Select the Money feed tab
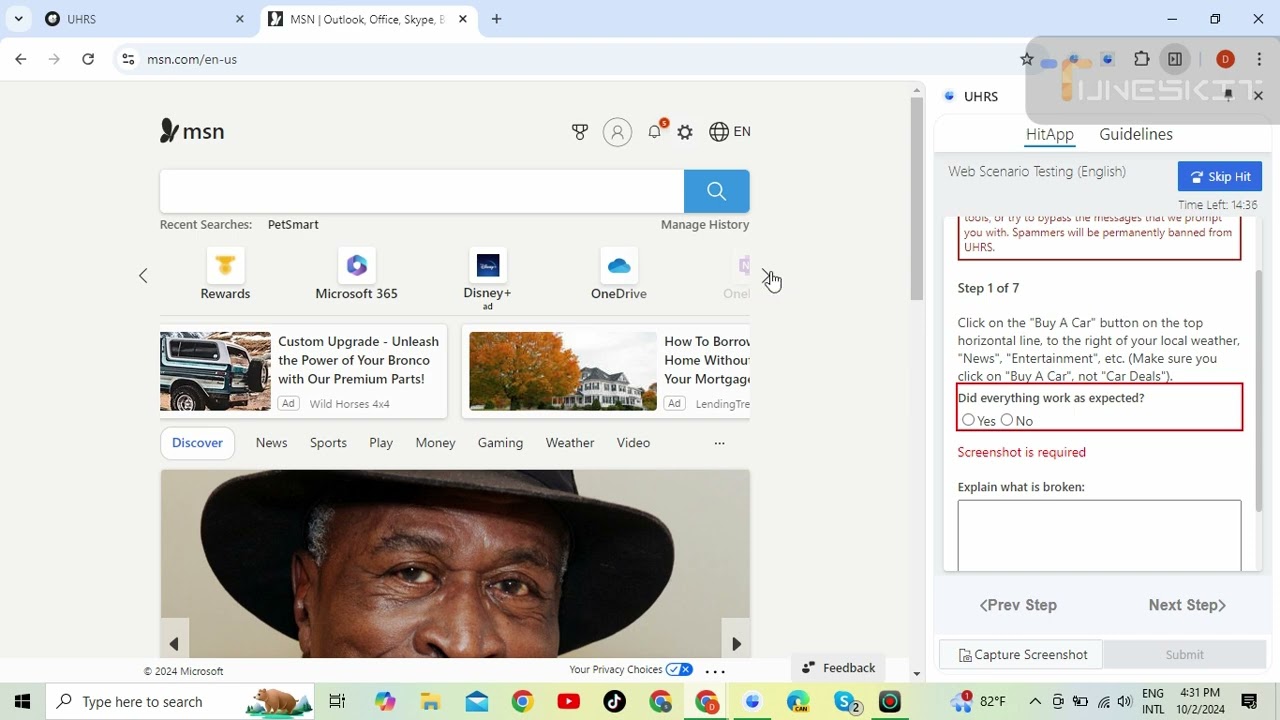The height and width of the screenshot is (720, 1280). (435, 443)
